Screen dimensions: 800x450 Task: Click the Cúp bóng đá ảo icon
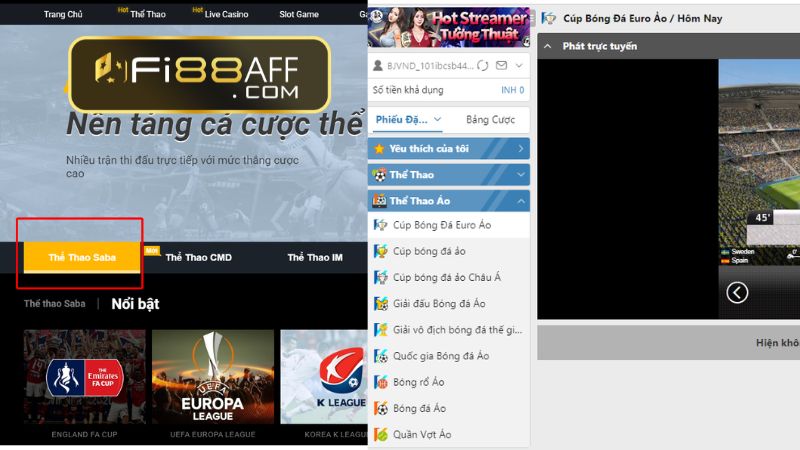pos(381,251)
